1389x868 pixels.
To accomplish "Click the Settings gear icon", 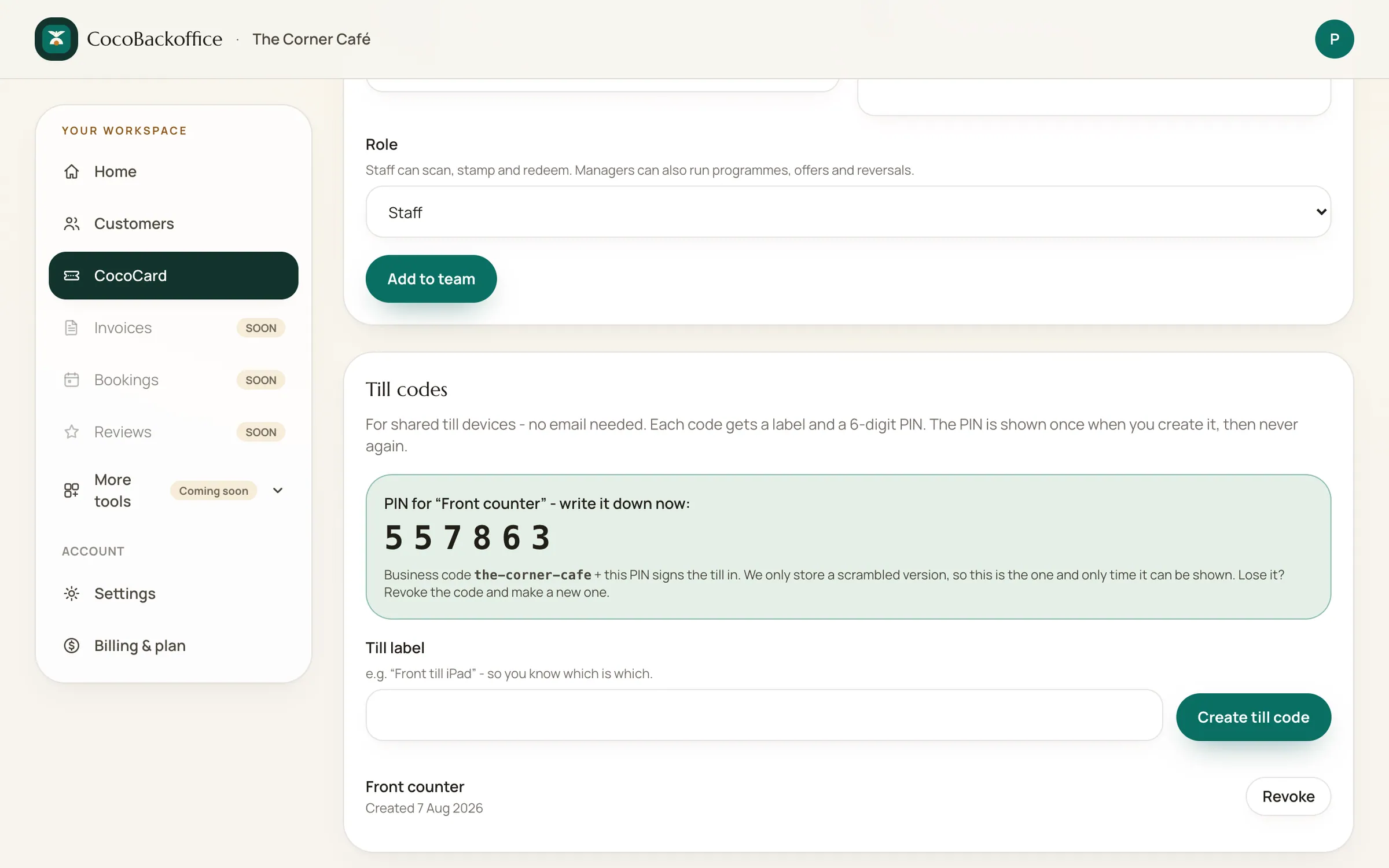I will [x=71, y=594].
